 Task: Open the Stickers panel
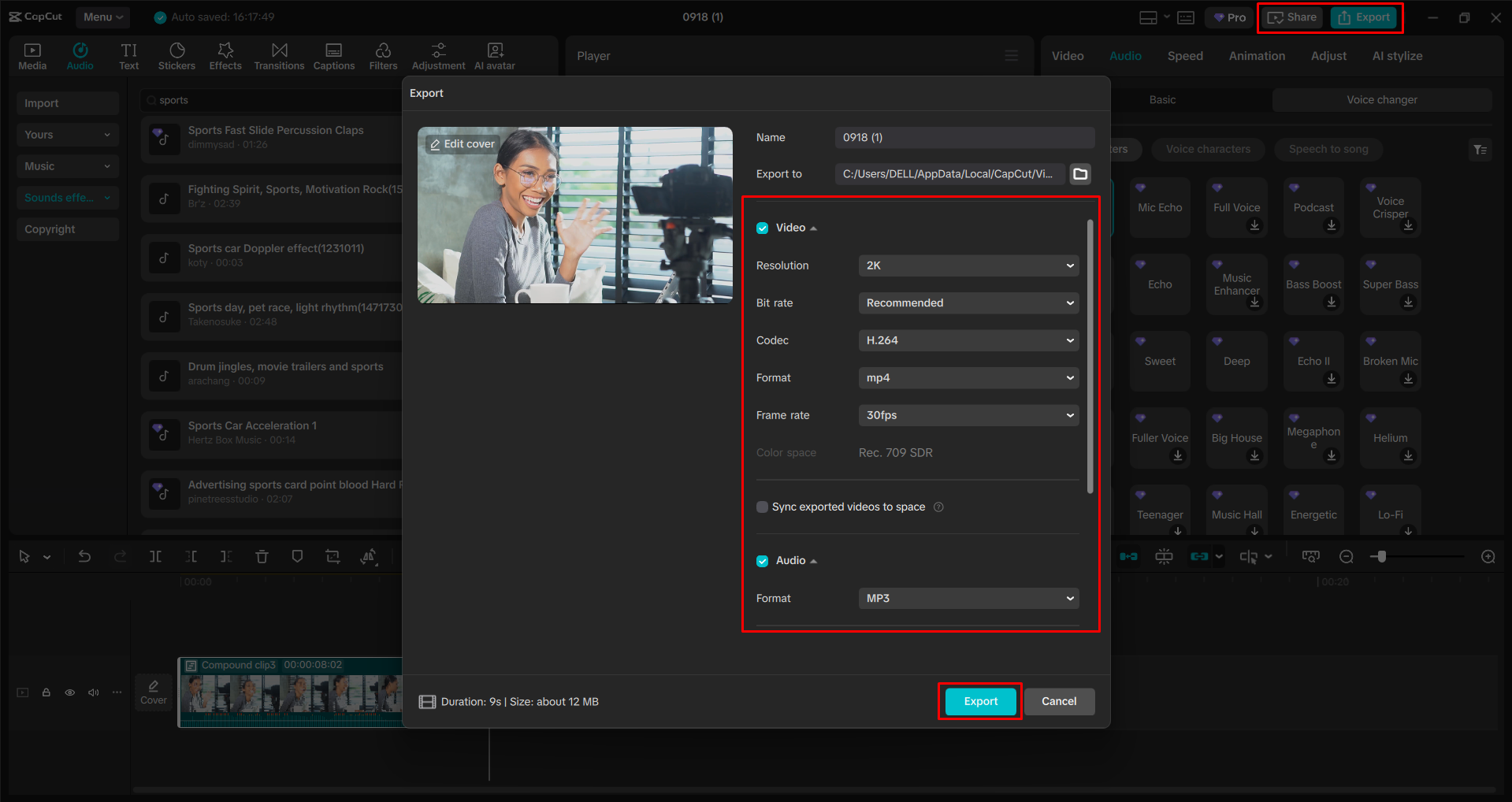(x=176, y=55)
